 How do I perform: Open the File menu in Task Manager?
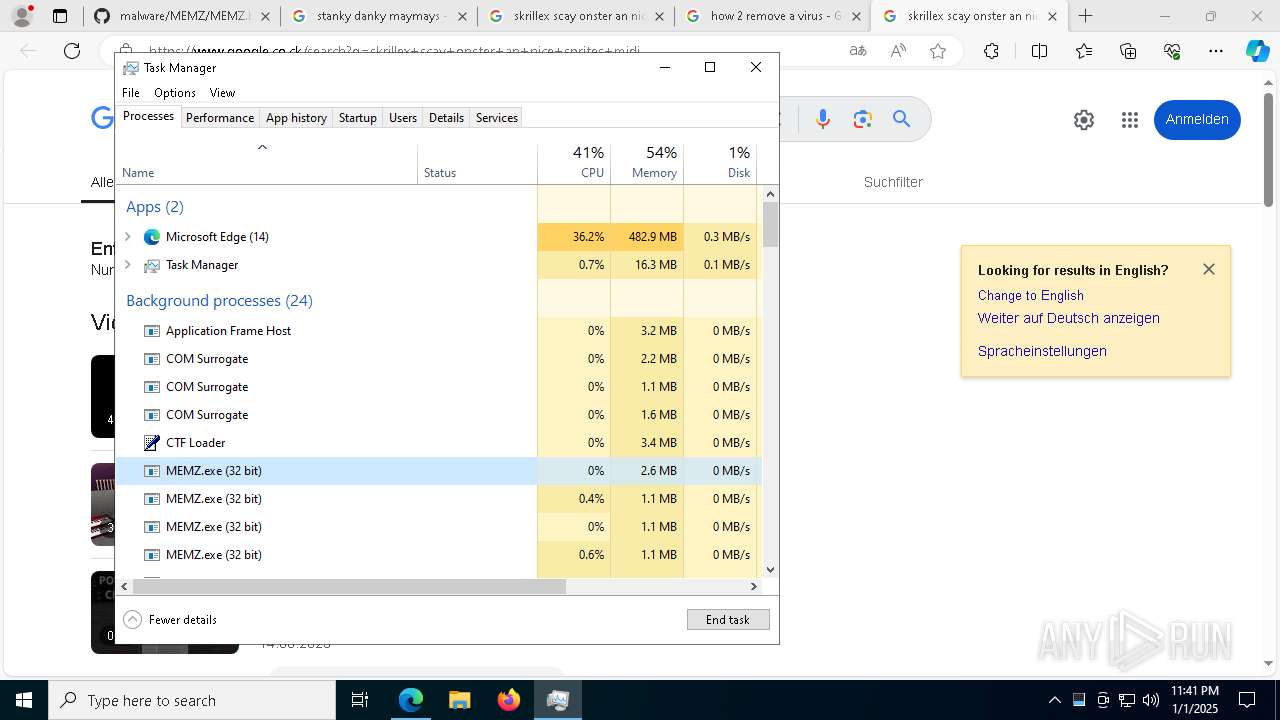pos(131,93)
